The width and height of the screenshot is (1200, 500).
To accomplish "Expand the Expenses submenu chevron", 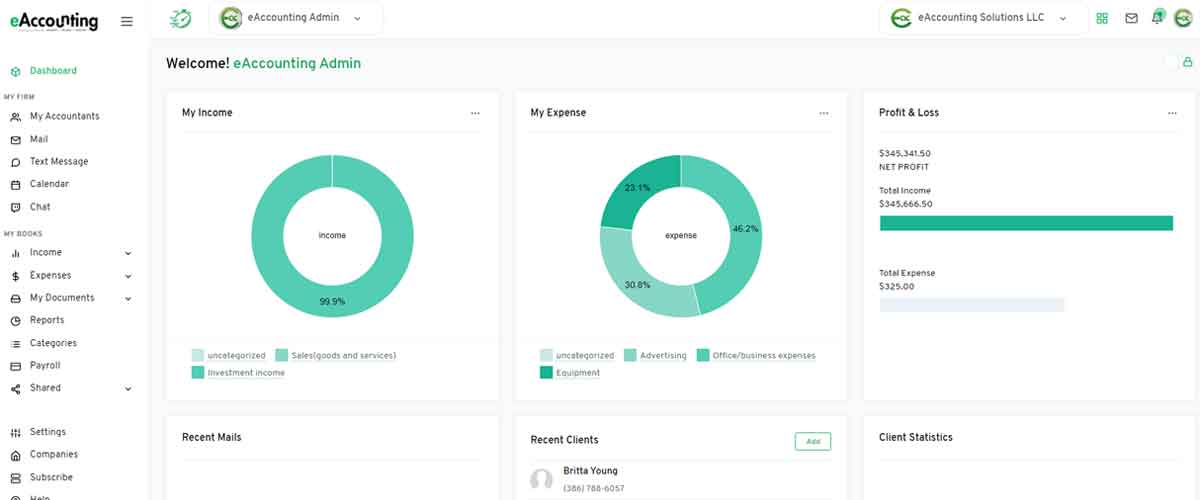I will 128,276.
